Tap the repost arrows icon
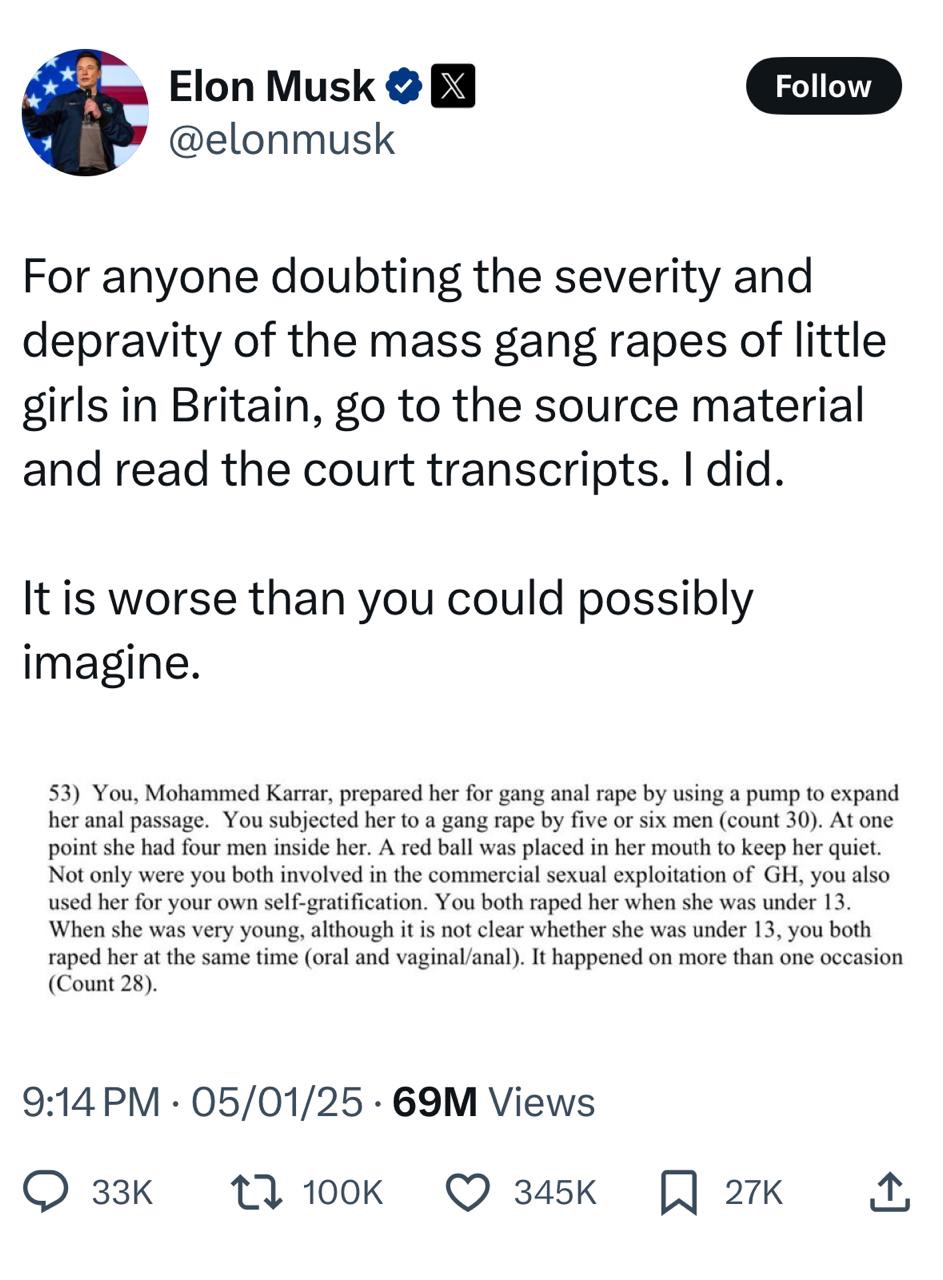Screen dimensions: 943x1280 point(257,1192)
